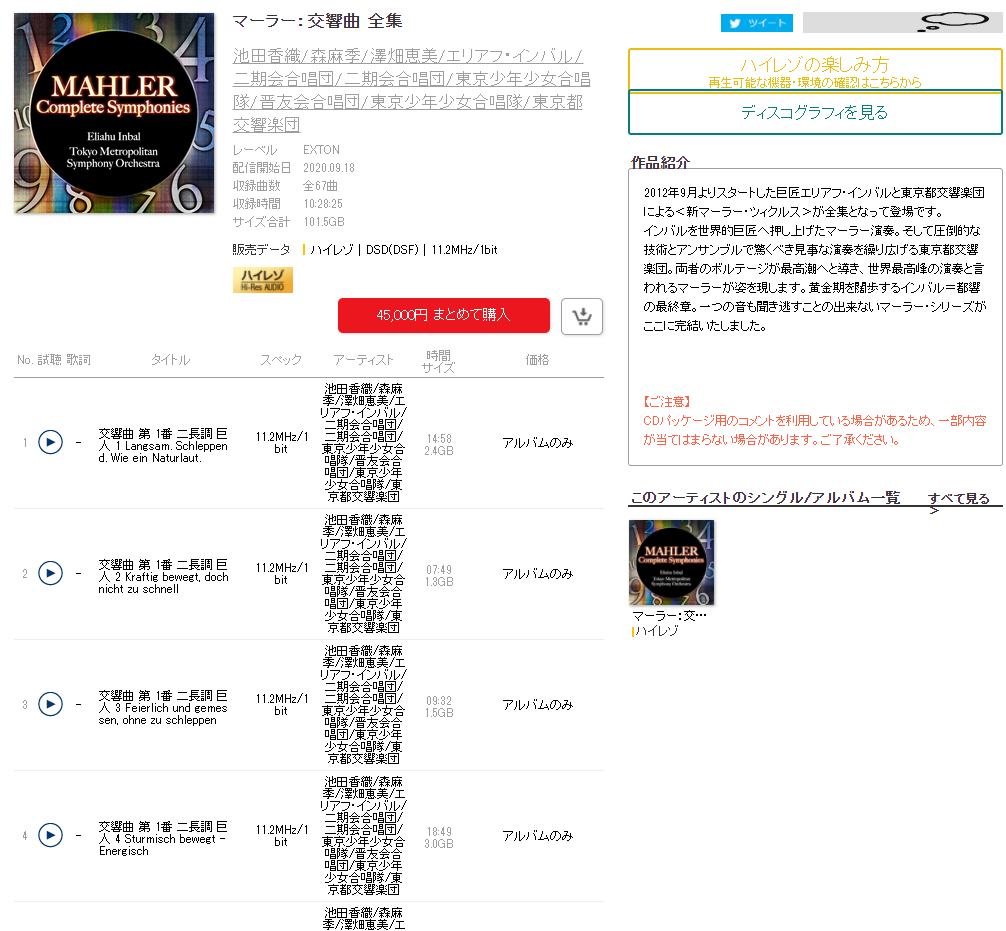Click the 価格 column header
The height and width of the screenshot is (931, 1006).
(537, 360)
